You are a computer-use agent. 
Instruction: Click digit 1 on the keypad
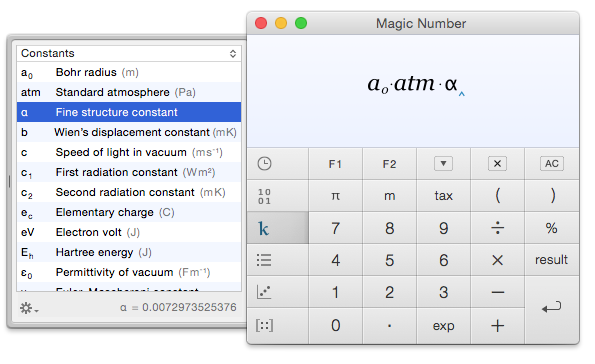pyautogui.click(x=335, y=292)
